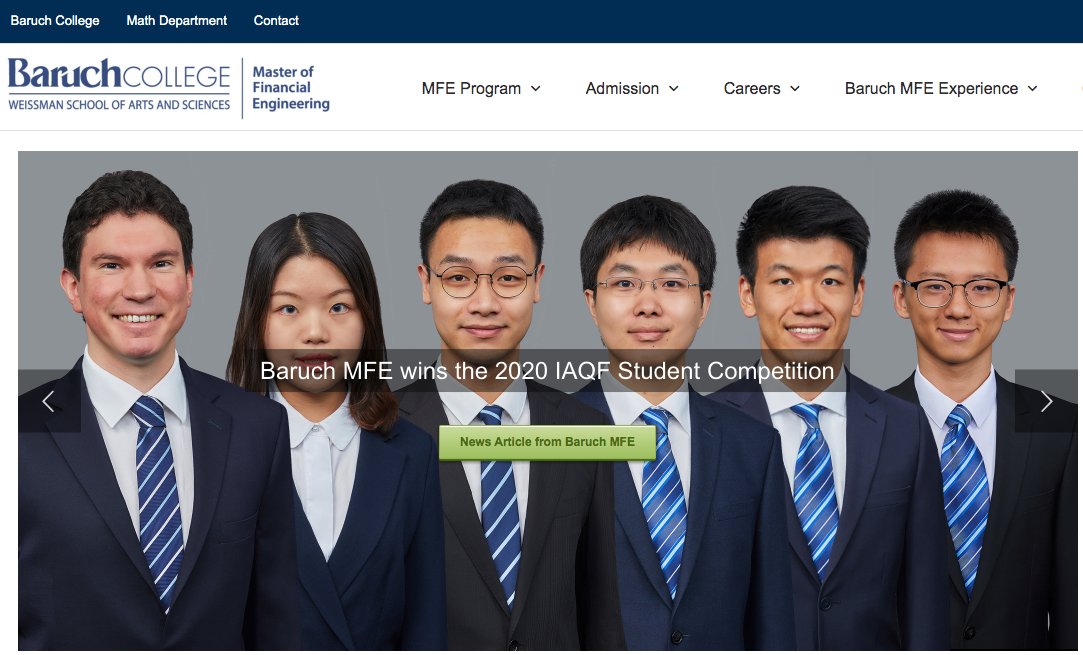Click the chevron next to MFE Program
The height and width of the screenshot is (655, 1083).
point(536,89)
